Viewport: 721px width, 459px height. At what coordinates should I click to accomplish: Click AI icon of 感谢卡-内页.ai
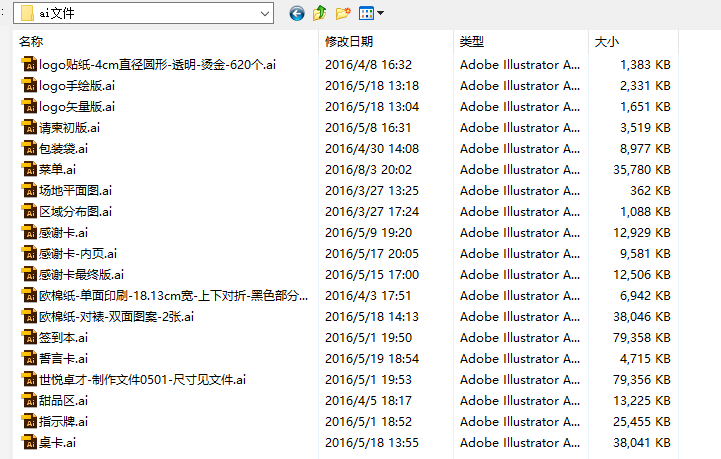tap(29, 253)
